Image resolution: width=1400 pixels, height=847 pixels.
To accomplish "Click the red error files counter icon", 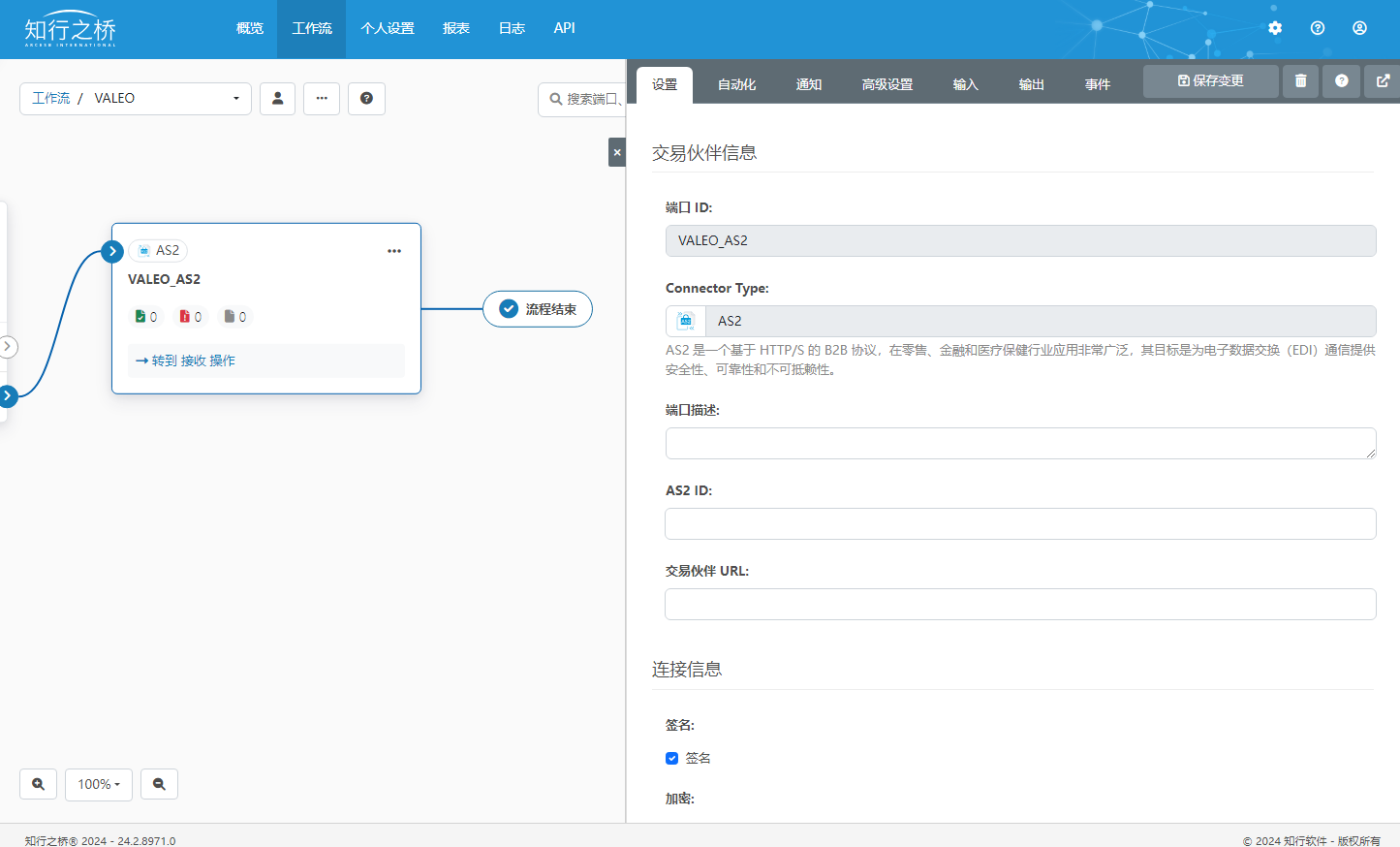I will (x=185, y=317).
